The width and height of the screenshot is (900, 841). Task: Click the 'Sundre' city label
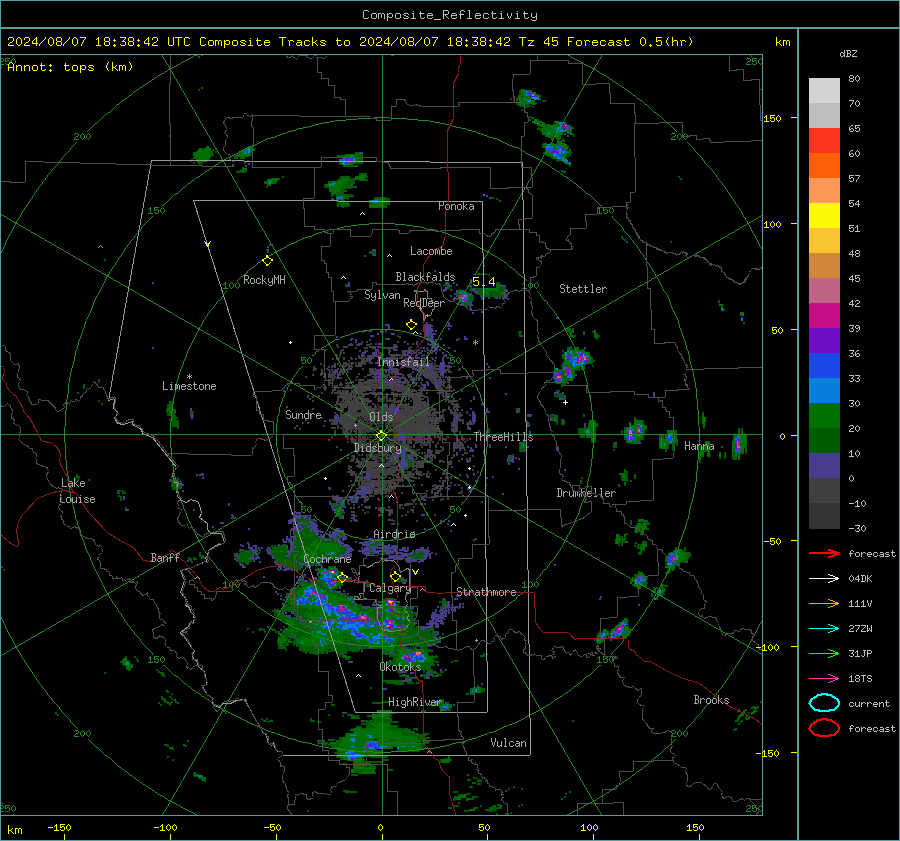(x=303, y=414)
